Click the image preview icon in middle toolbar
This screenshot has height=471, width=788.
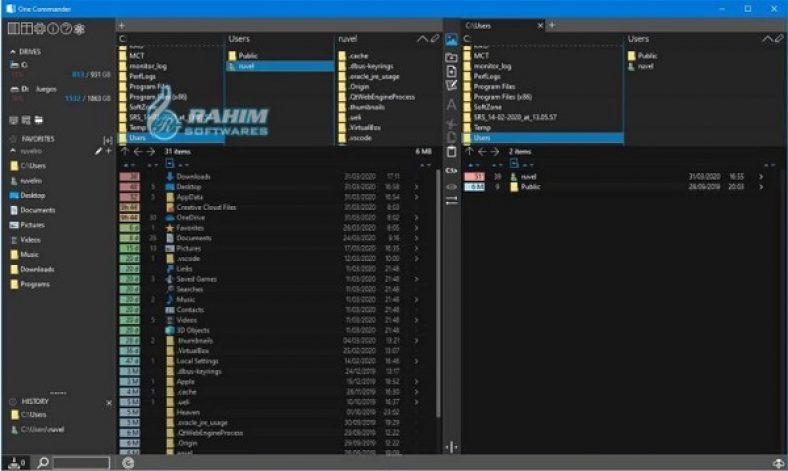451,39
